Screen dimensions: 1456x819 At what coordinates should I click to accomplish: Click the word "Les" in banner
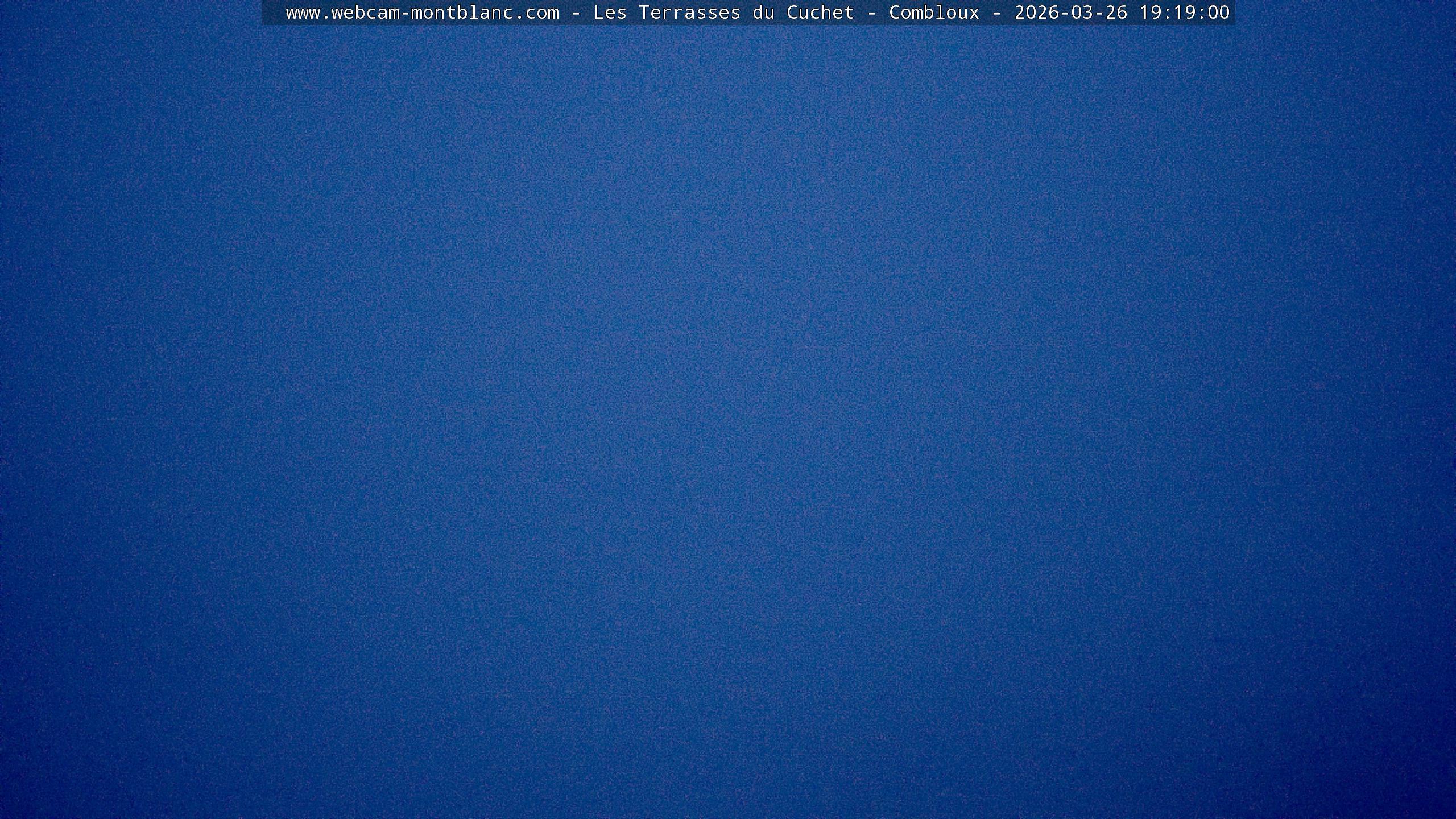610,13
